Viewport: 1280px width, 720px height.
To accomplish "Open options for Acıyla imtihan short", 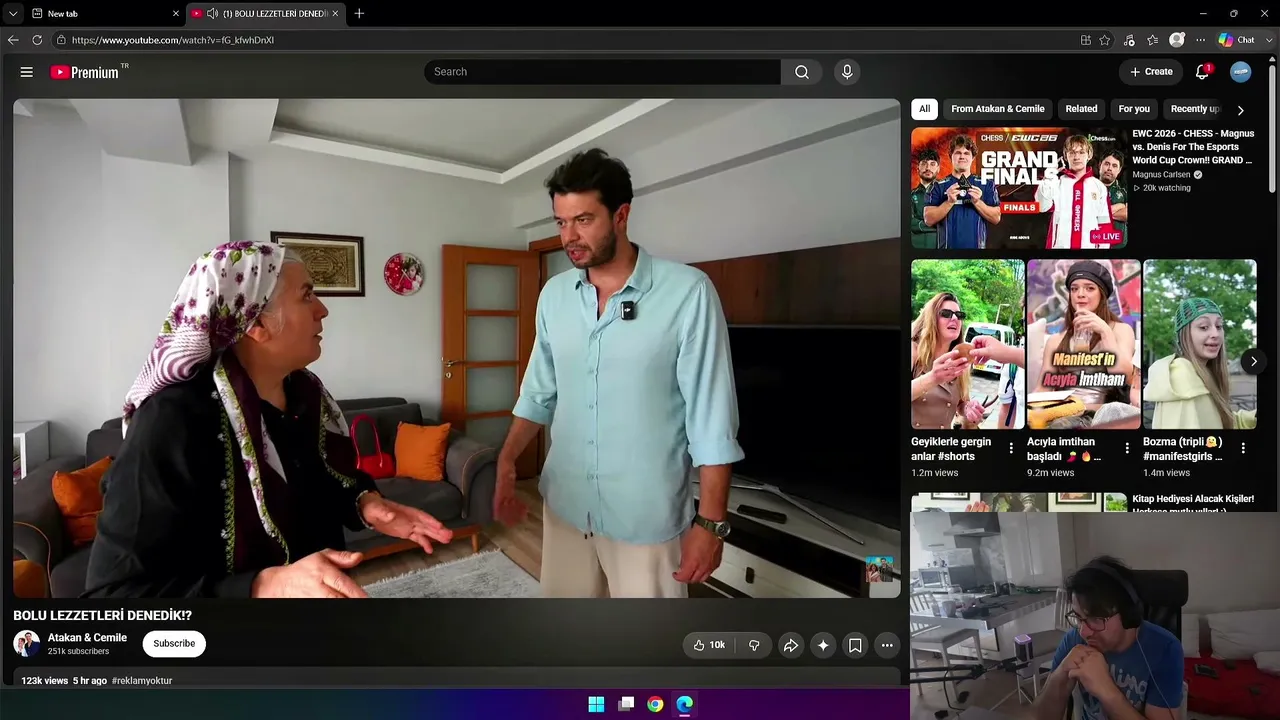I will 1127,448.
